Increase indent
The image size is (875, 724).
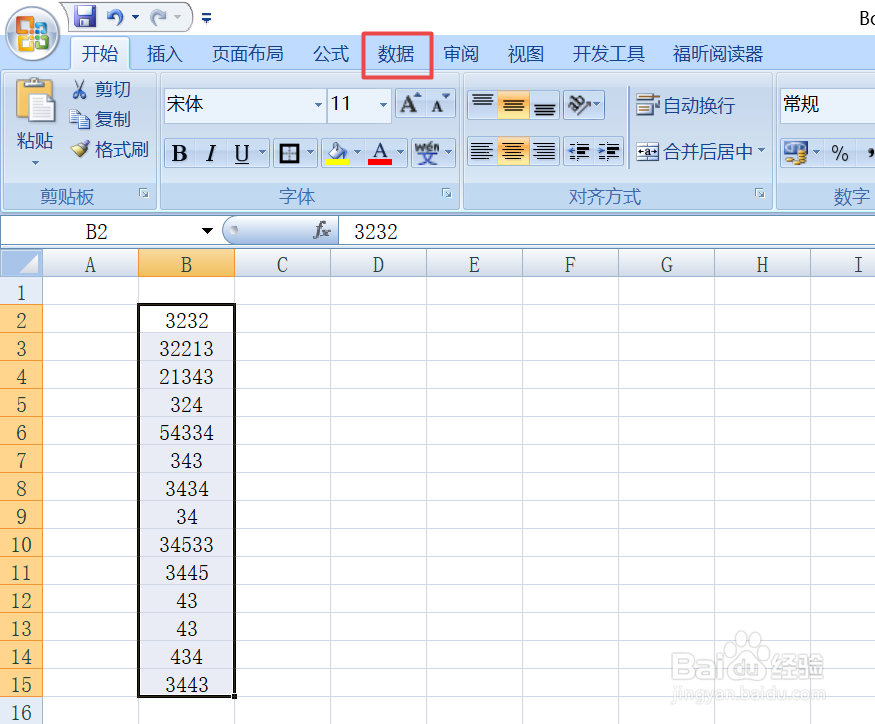point(608,151)
